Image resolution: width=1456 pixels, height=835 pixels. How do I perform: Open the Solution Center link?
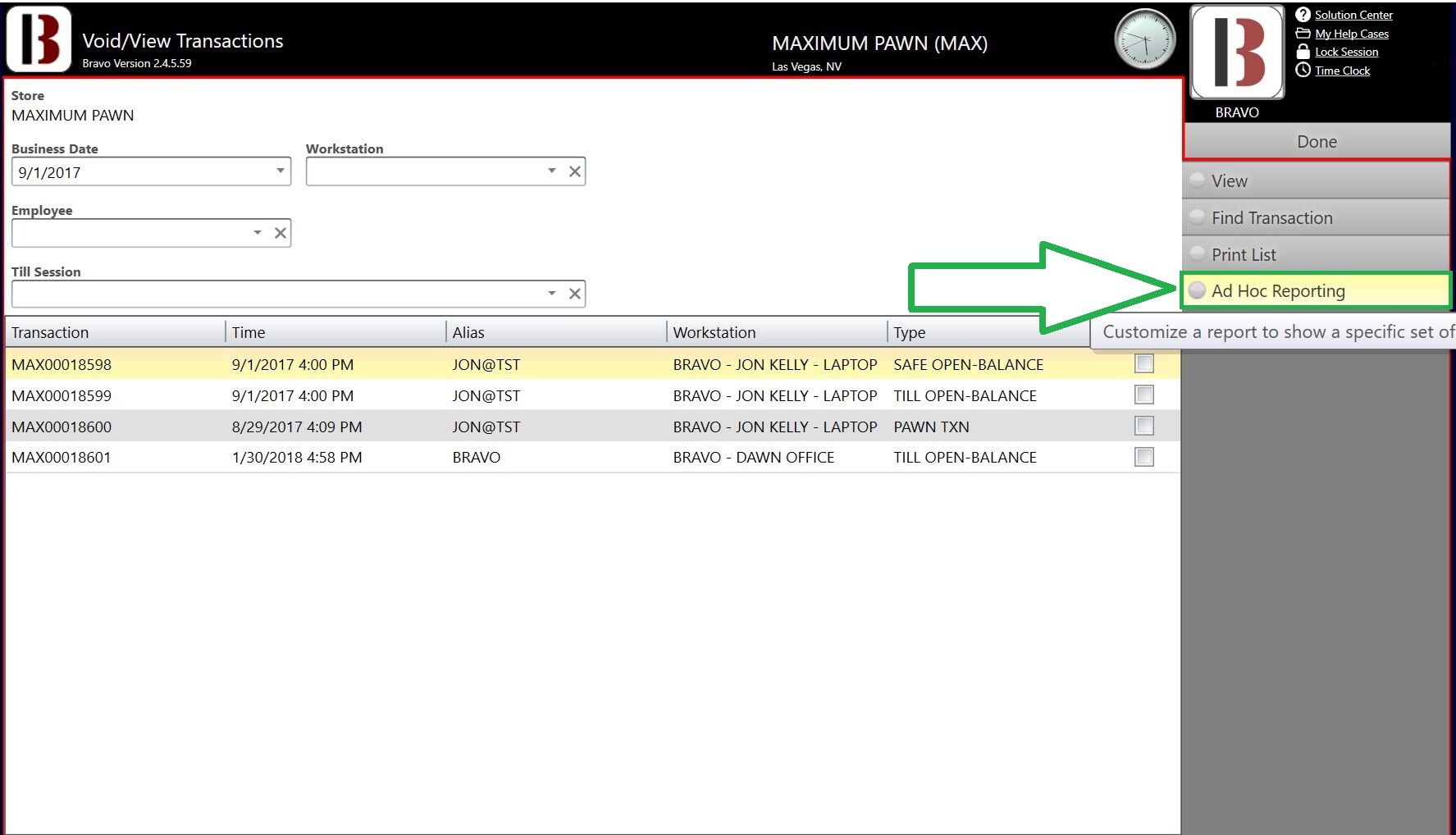[x=1353, y=15]
